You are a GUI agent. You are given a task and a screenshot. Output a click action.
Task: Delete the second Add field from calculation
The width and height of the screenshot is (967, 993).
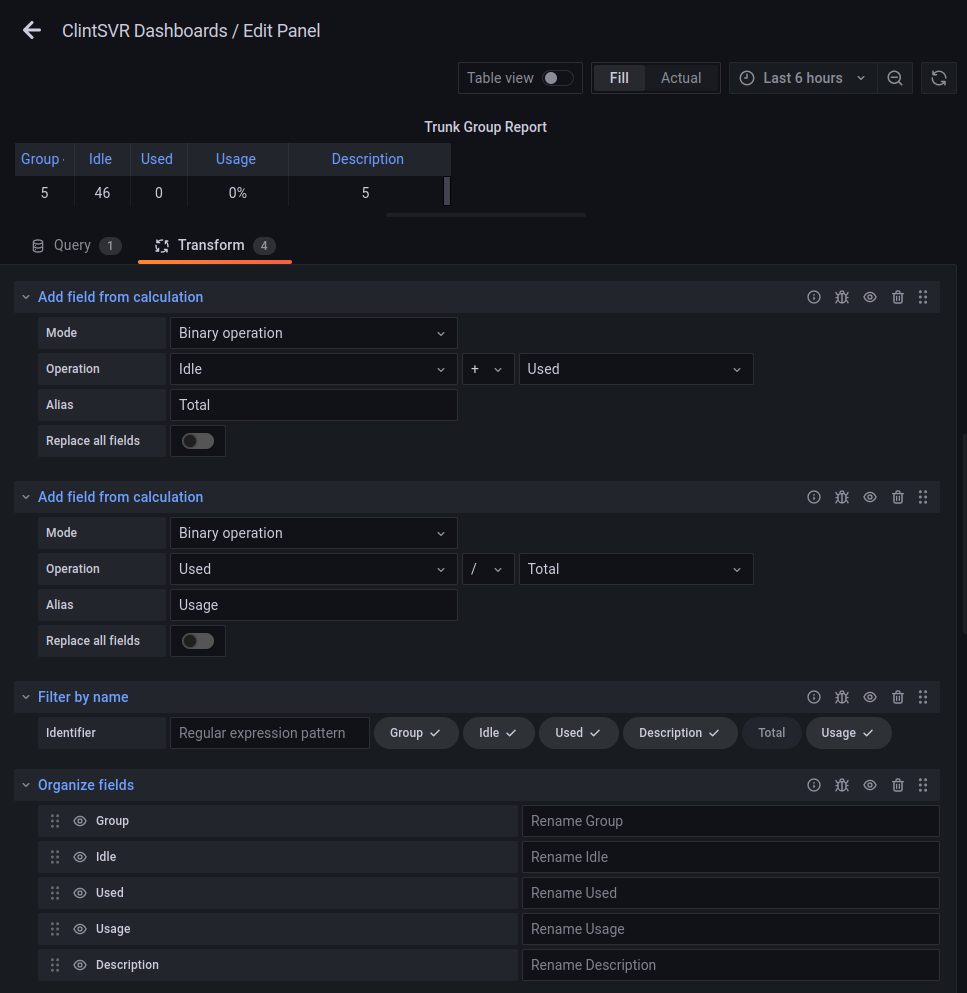[898, 497]
